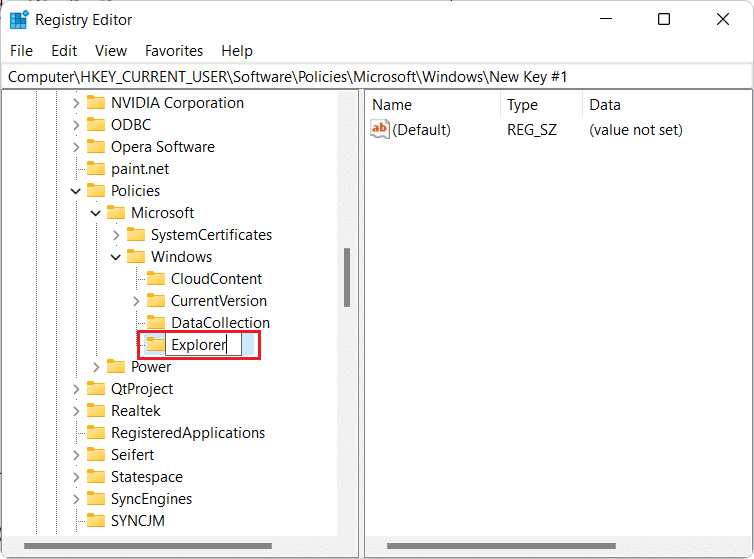This screenshot has height=559, width=754.
Task: Click the tree pane vertical scrollbar thumb
Action: [x=347, y=278]
